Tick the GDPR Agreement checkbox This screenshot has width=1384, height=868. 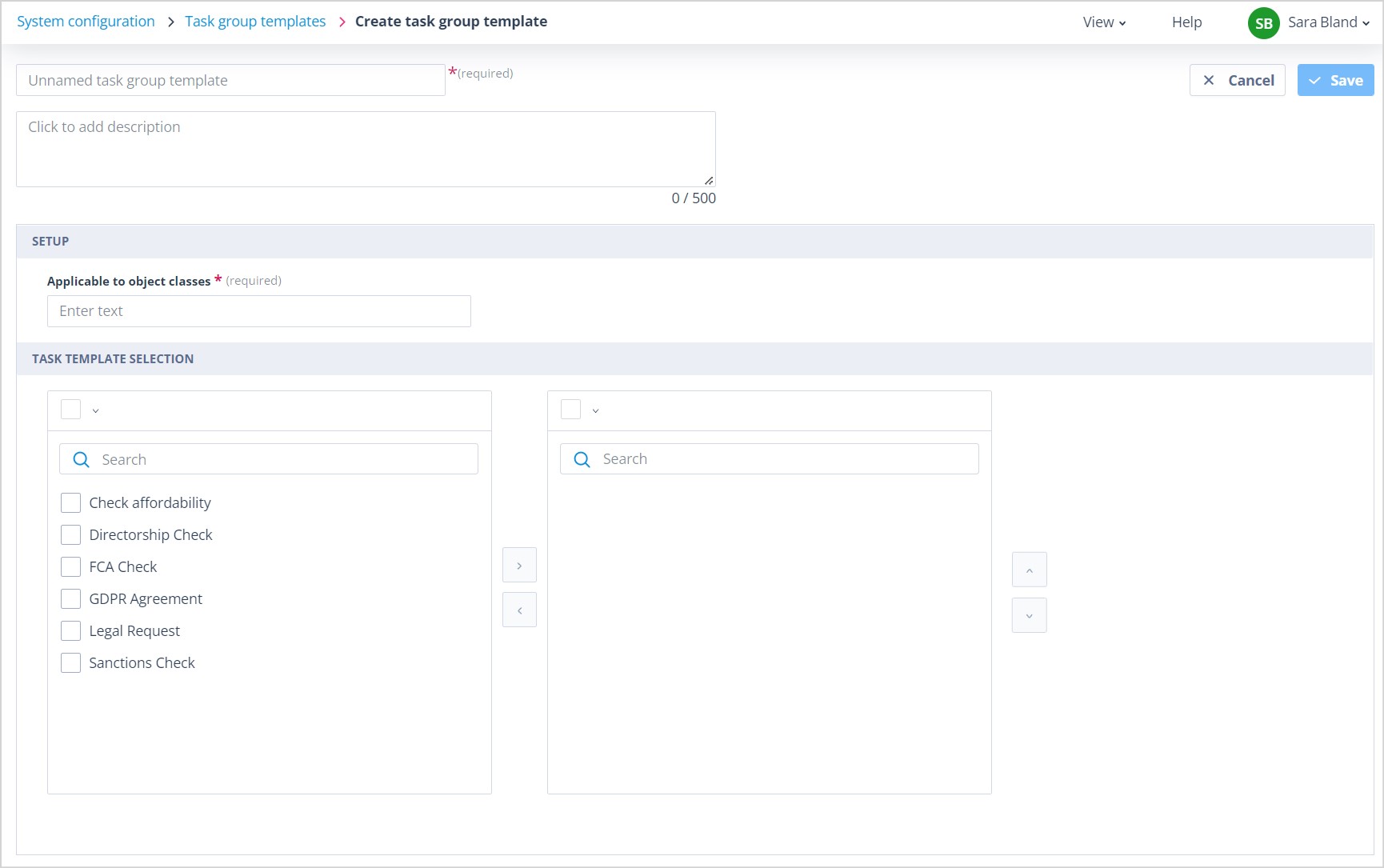[x=70, y=599]
